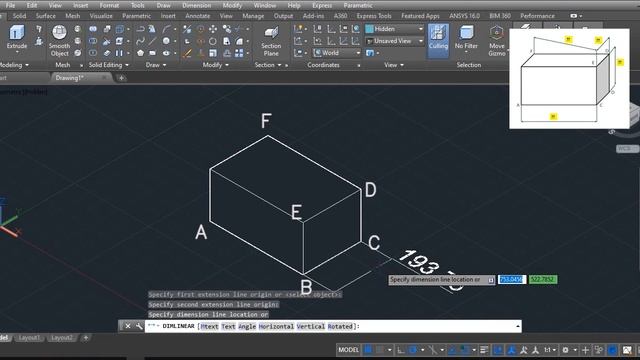Close the command line window
This screenshot has height=360, width=640.
point(128,326)
